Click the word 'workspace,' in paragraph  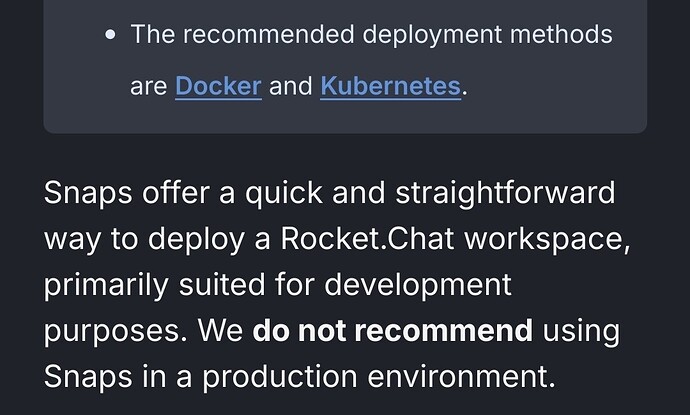547,240
